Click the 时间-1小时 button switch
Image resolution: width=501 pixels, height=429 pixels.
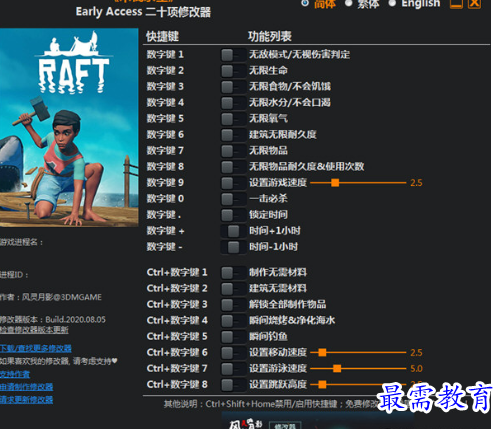(233, 247)
